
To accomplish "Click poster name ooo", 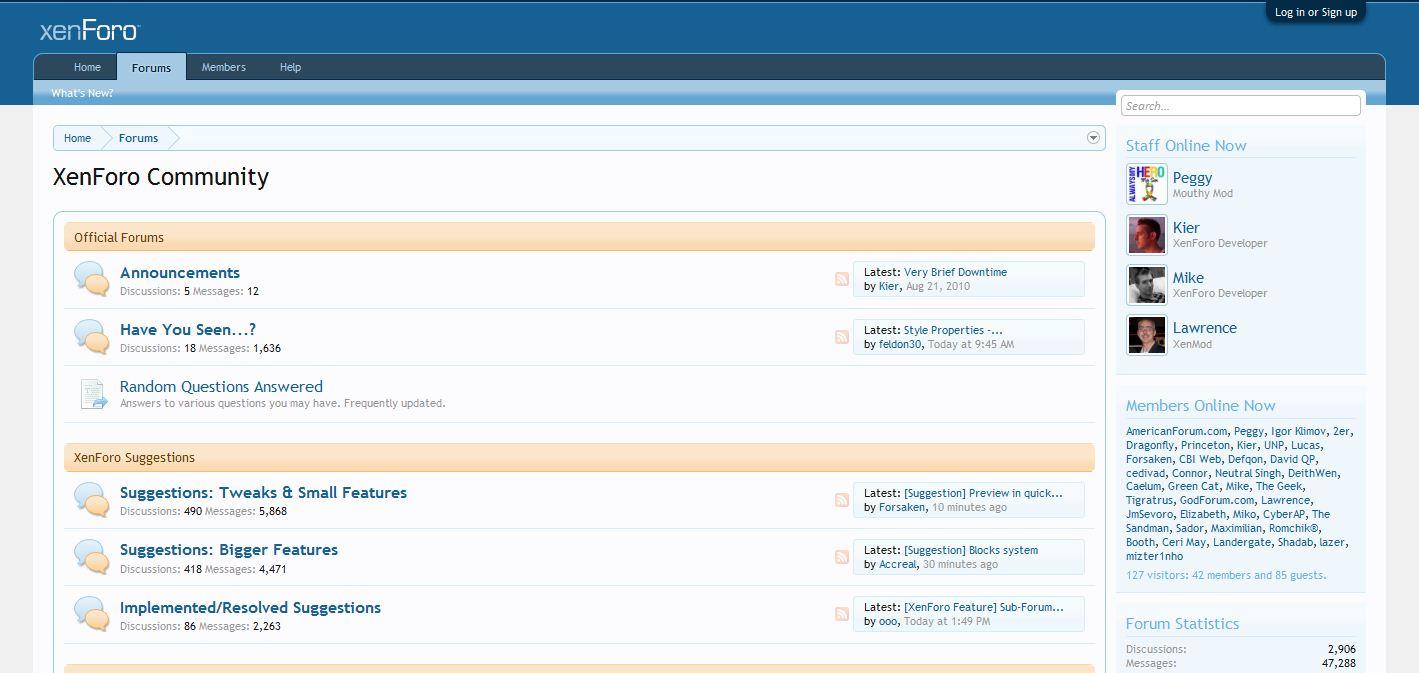I will (888, 621).
